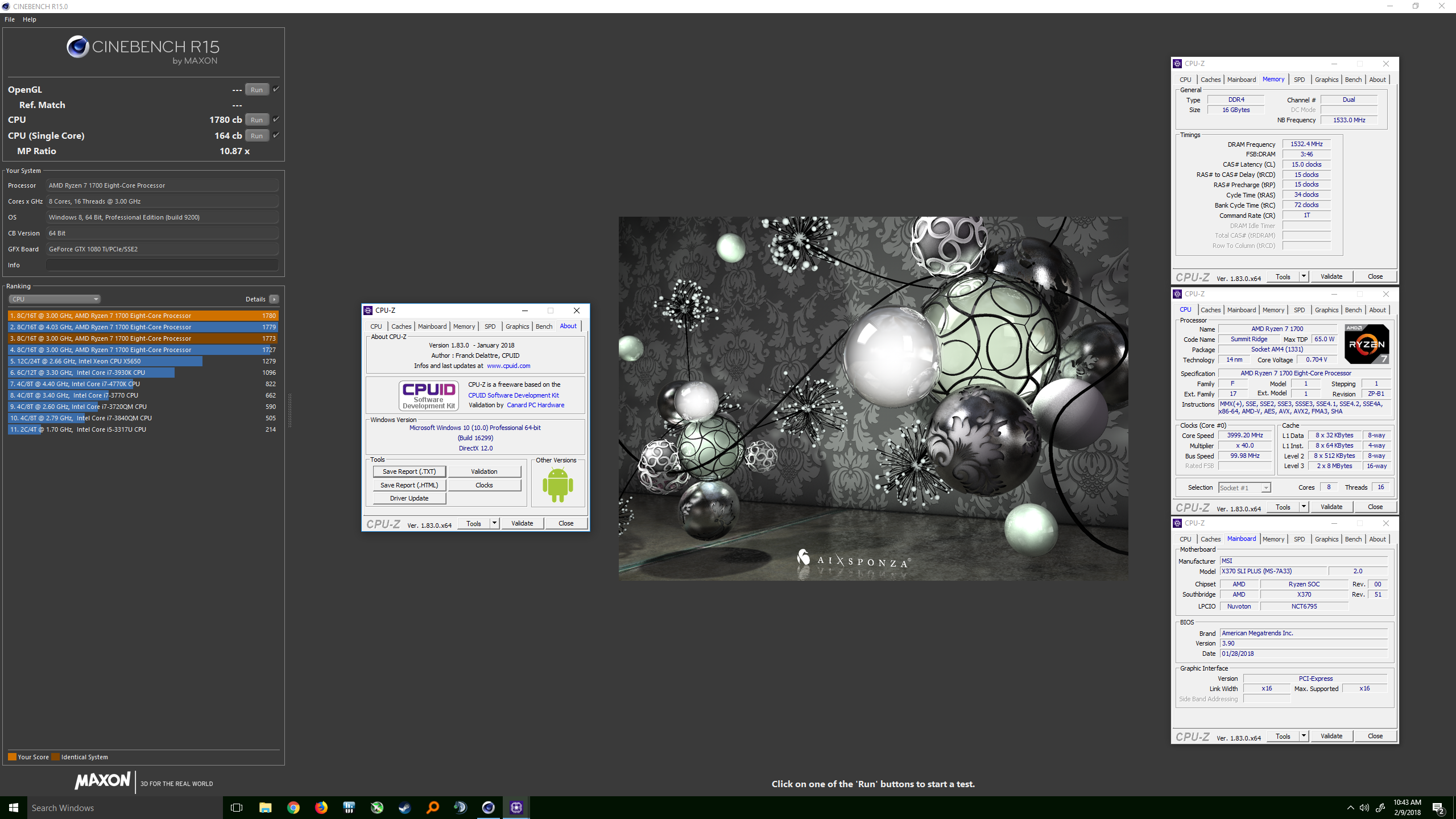Open the green globe app in the taskbar

pyautogui.click(x=377, y=808)
